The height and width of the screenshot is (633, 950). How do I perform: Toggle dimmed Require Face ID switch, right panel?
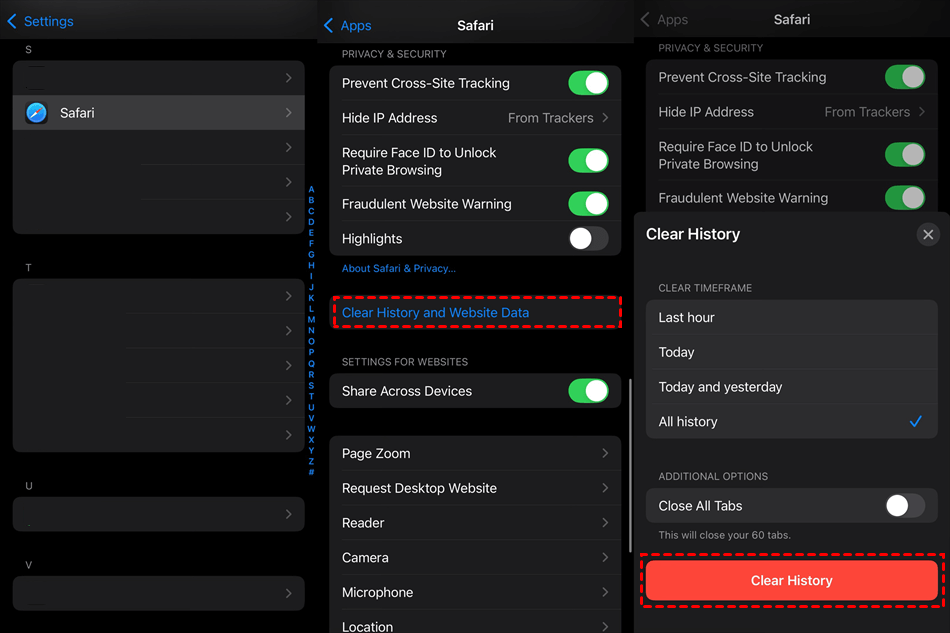click(x=905, y=154)
